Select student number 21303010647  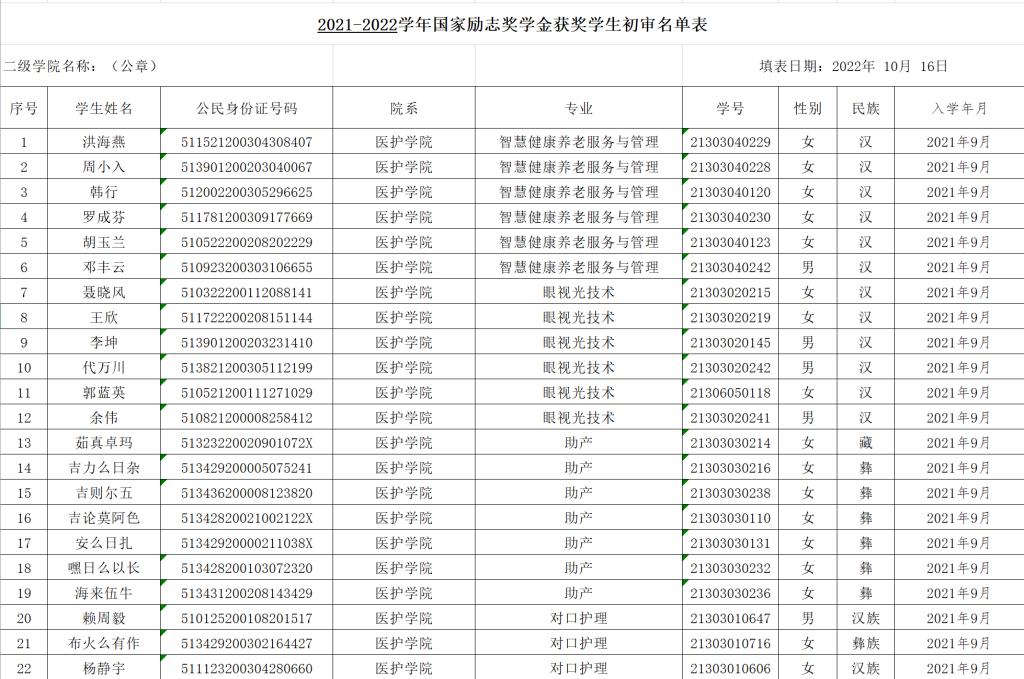point(730,618)
